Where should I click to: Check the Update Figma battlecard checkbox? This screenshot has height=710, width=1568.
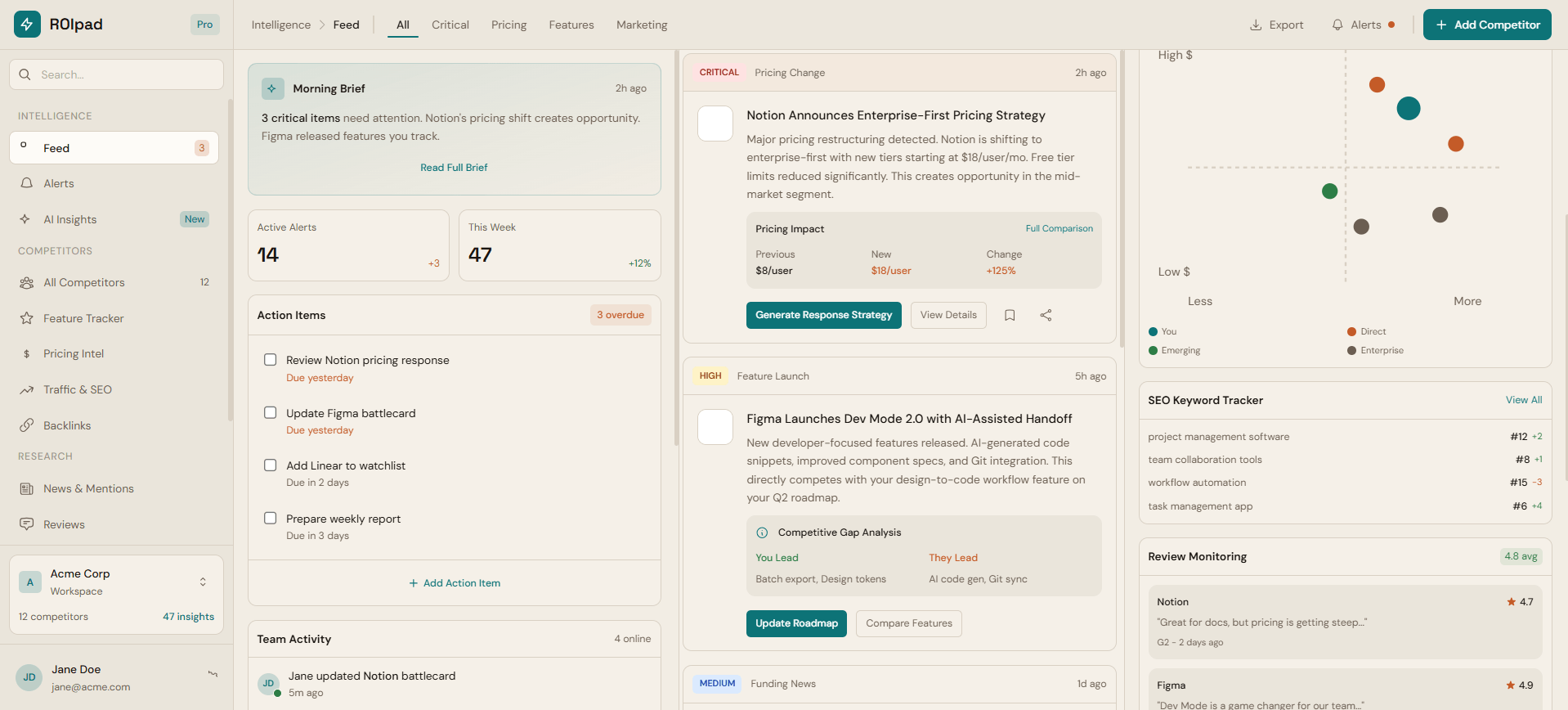tap(271, 413)
